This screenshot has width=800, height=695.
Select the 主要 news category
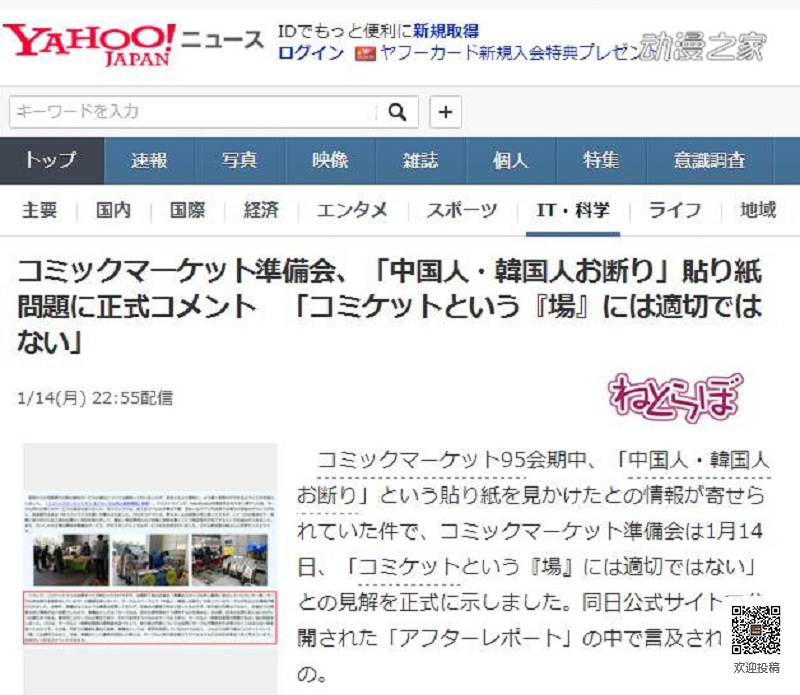coord(40,211)
